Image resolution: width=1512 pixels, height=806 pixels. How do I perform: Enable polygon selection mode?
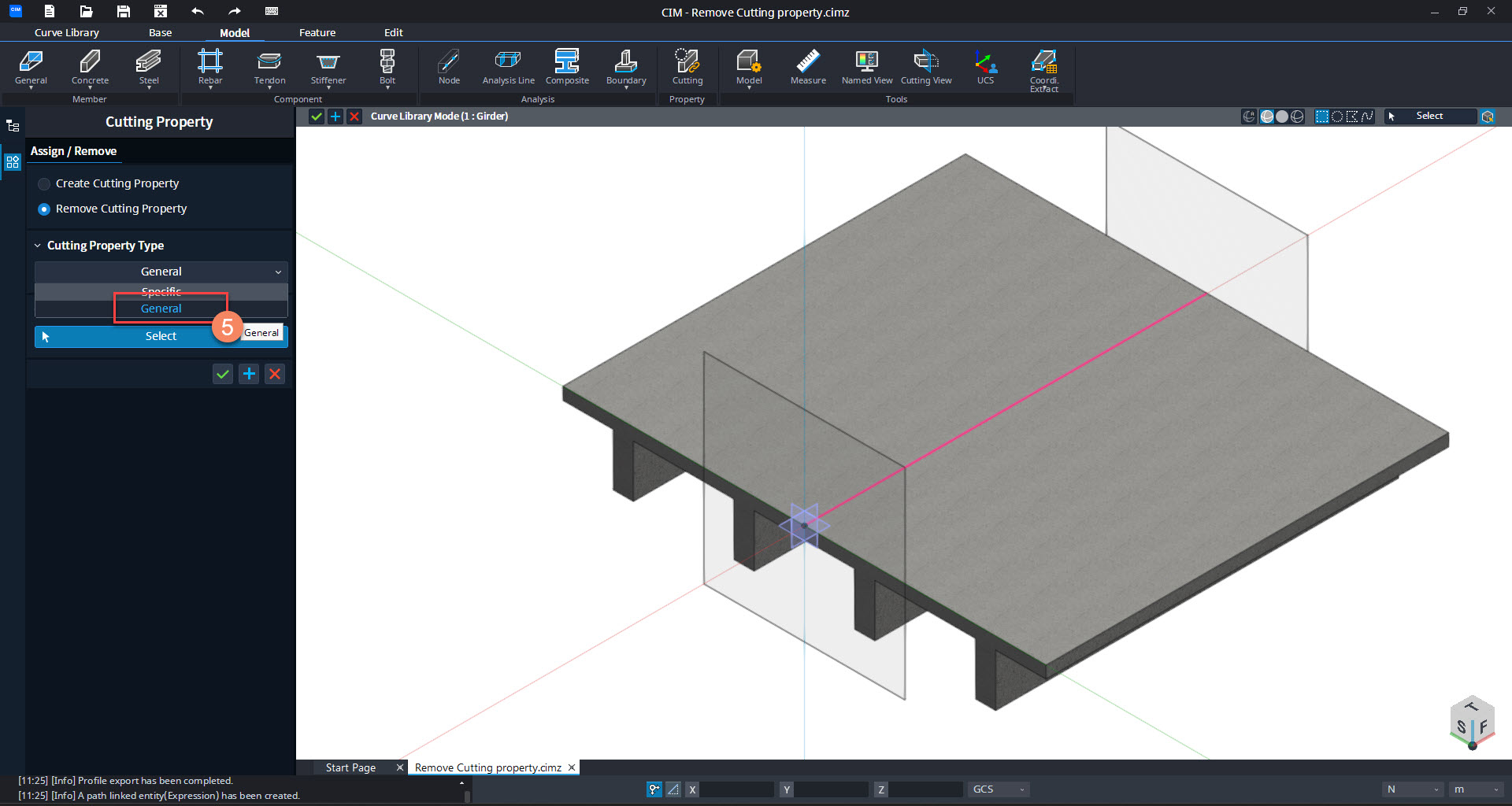pyautogui.click(x=1352, y=116)
